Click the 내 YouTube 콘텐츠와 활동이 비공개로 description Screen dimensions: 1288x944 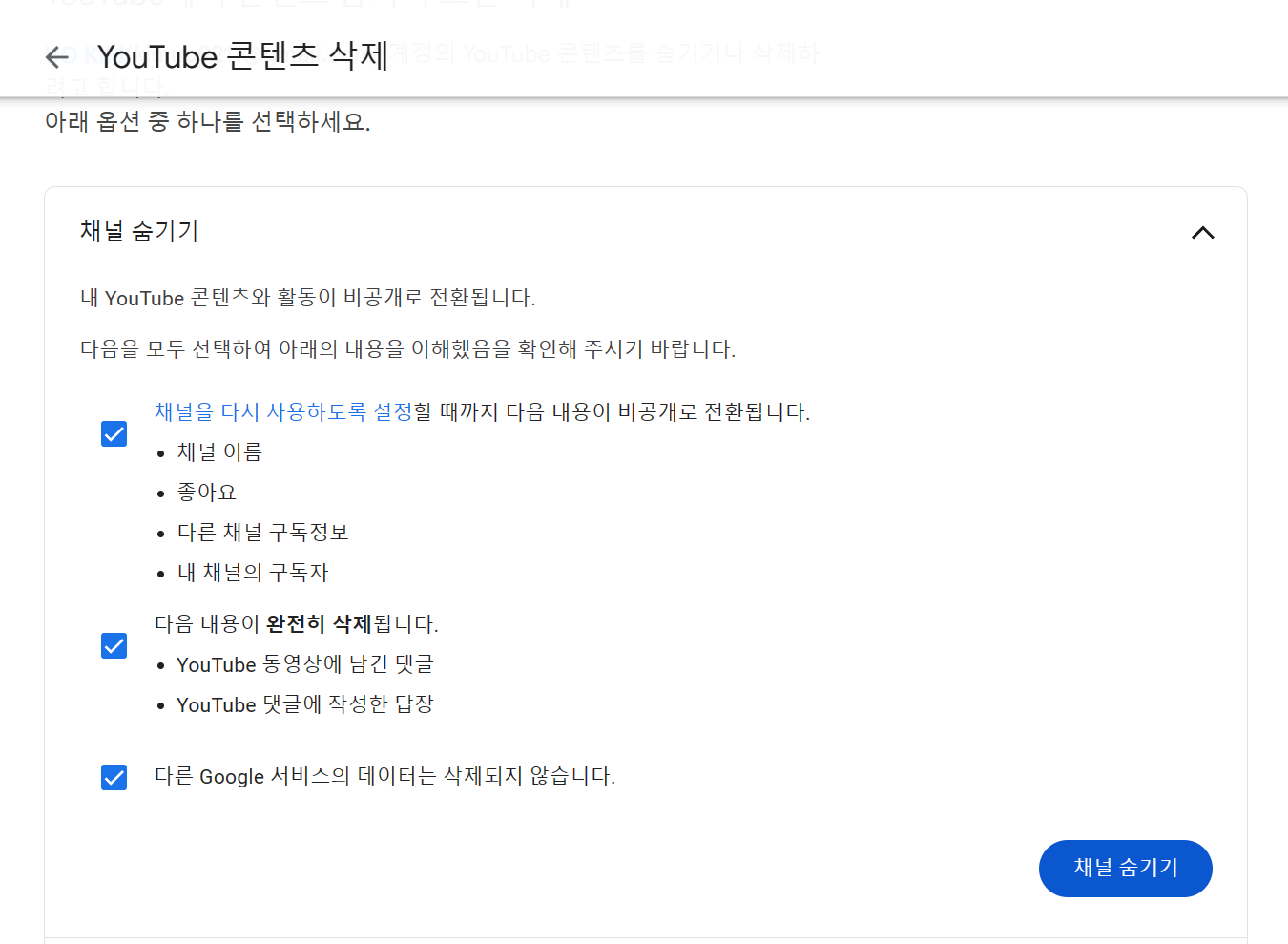[307, 298]
